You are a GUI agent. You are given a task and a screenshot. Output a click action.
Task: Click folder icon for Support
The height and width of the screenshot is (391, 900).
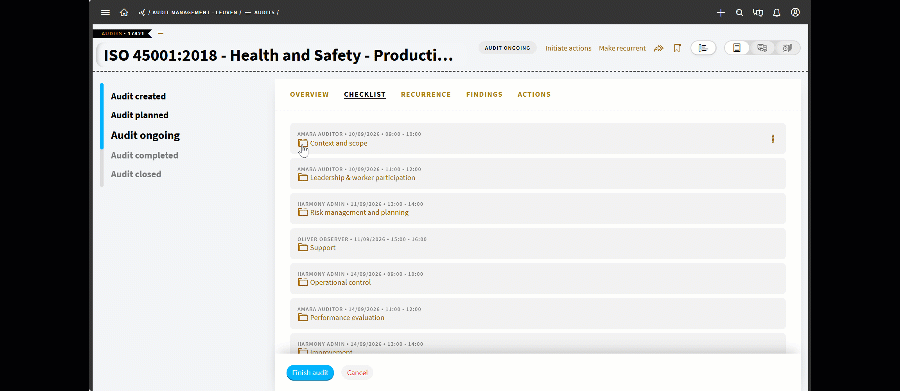pos(303,247)
